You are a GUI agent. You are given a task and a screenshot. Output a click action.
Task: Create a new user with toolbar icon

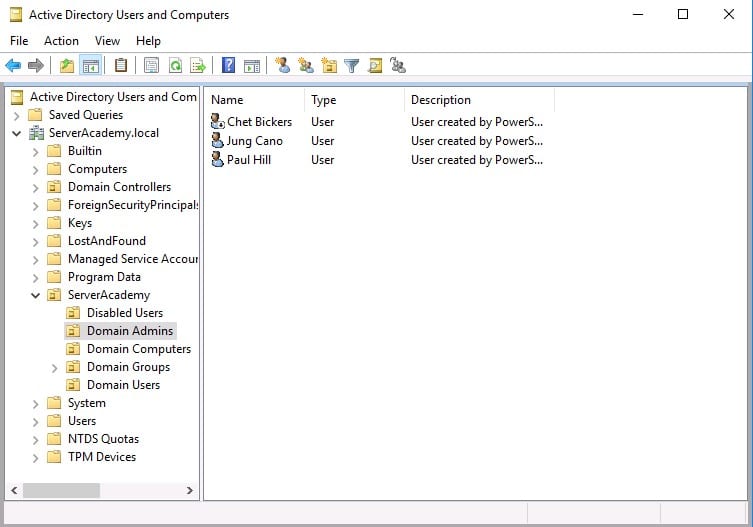(282, 65)
